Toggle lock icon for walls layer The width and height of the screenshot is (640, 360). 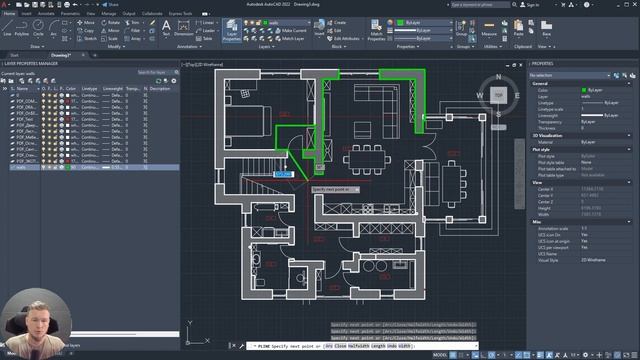(56, 167)
